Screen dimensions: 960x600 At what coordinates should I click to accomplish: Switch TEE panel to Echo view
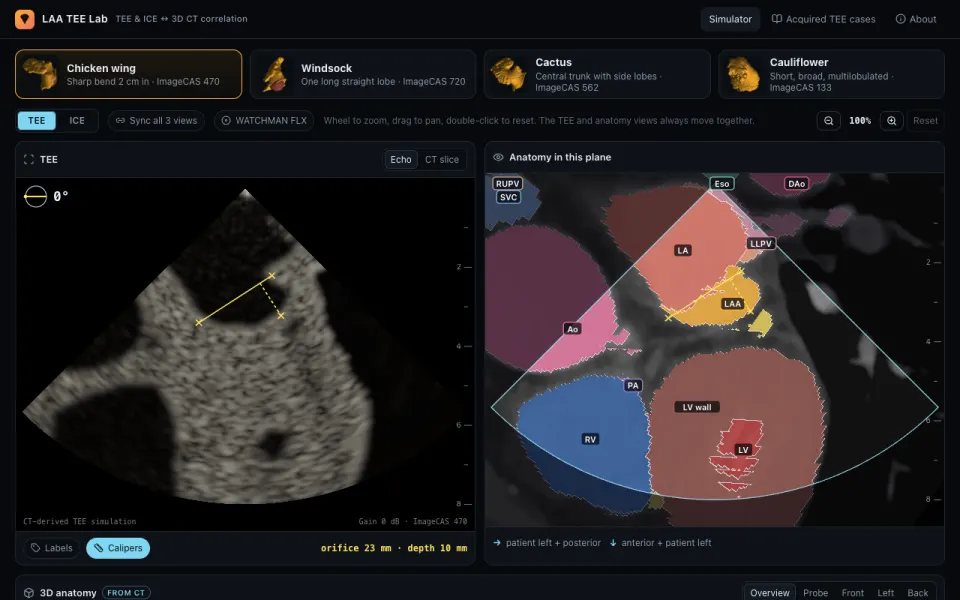tap(401, 160)
